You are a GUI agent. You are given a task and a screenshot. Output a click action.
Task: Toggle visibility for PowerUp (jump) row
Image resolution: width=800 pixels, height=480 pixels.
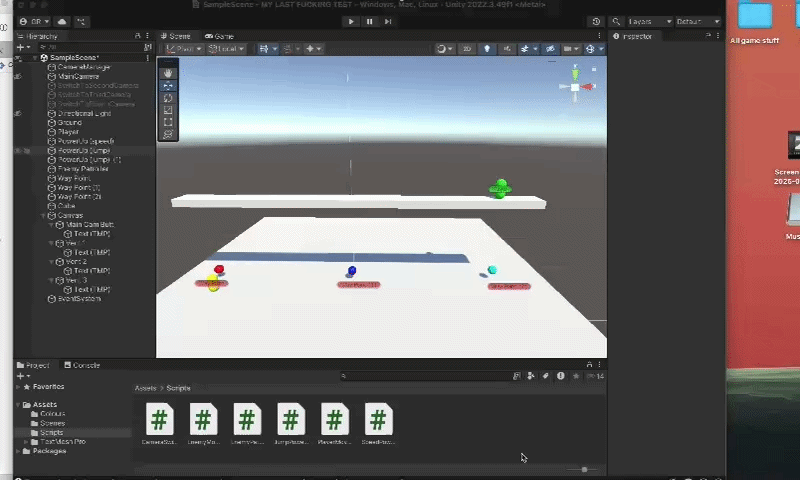click(x=18, y=150)
